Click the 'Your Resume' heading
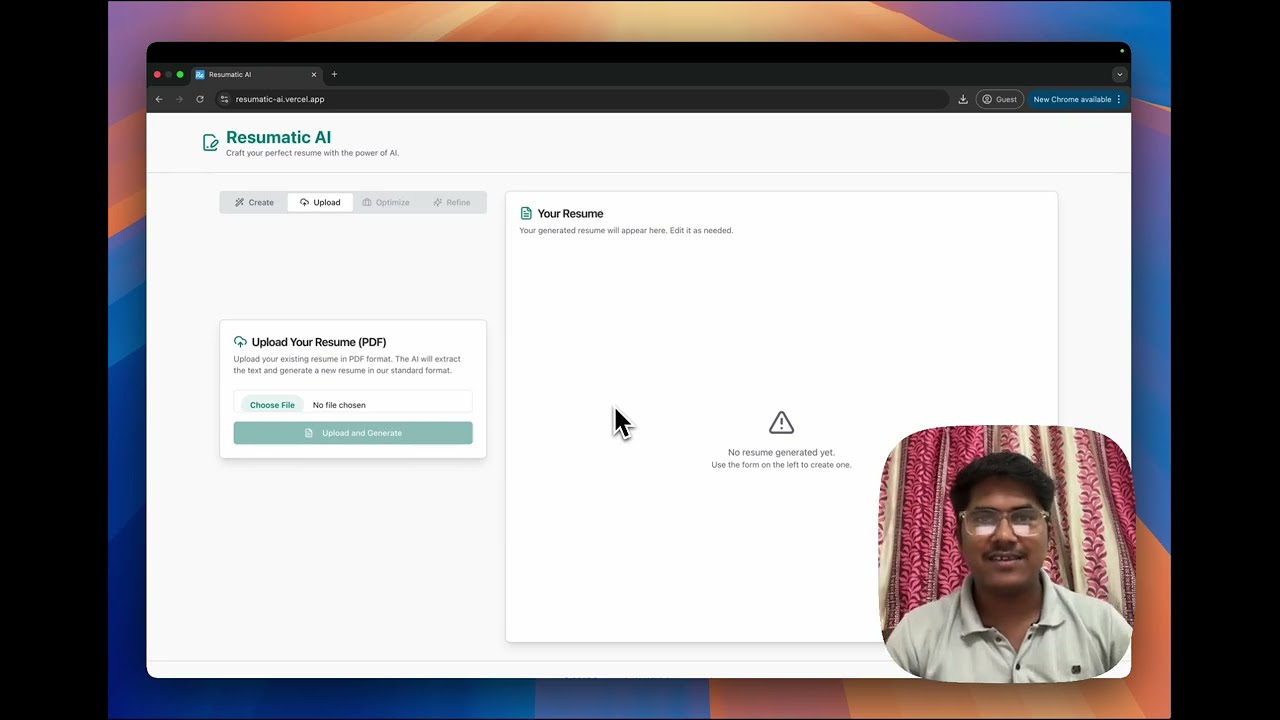This screenshot has height=720, width=1280. point(570,213)
